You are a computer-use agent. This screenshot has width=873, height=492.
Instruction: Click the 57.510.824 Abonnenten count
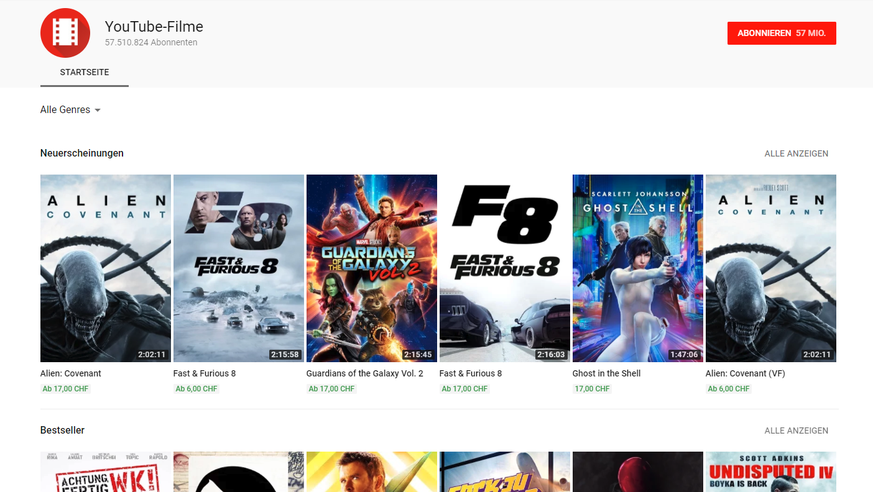tap(151, 42)
